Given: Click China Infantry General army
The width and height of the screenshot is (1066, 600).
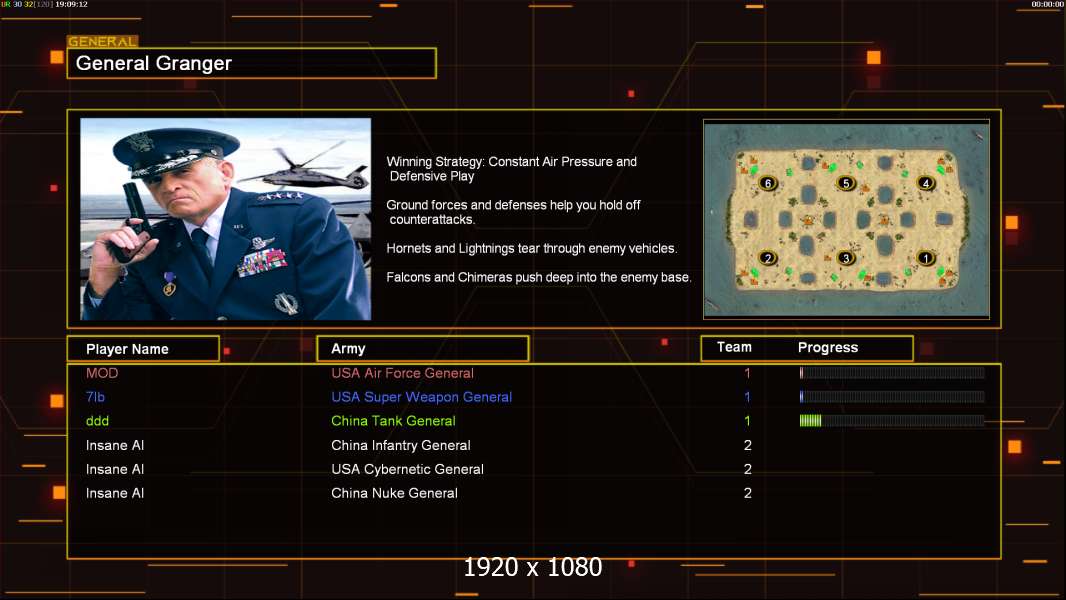Looking at the screenshot, I should click(401, 446).
